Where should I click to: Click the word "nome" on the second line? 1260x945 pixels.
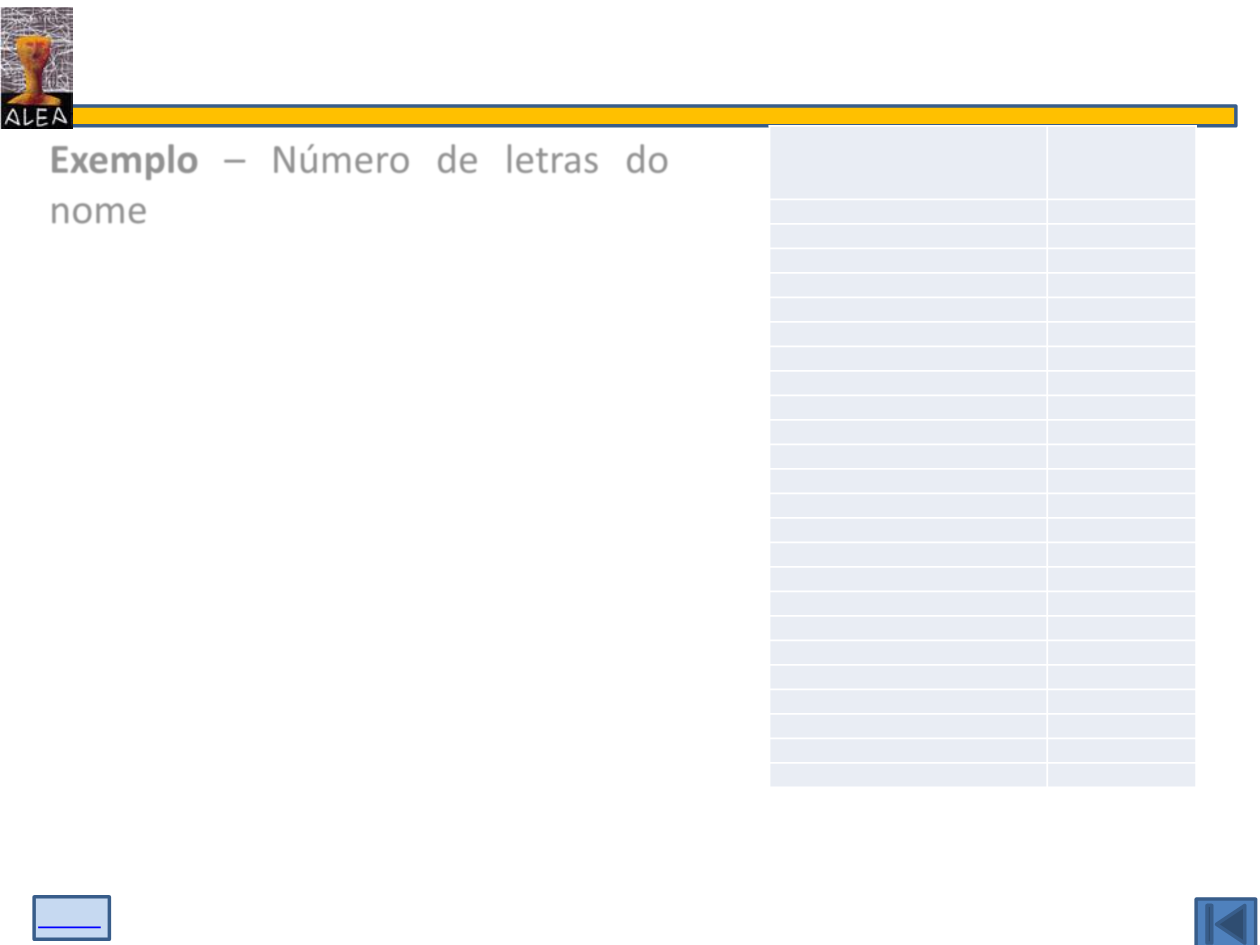[x=98, y=211]
